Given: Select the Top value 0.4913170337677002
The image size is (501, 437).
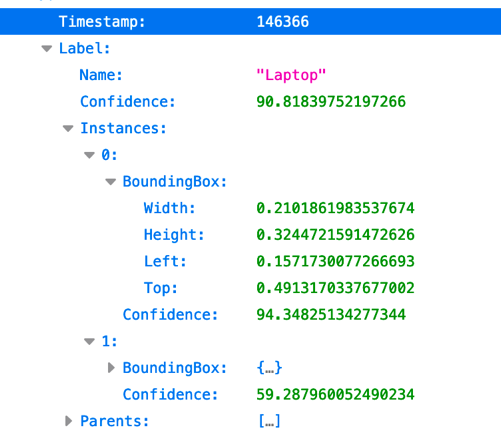Looking at the screenshot, I should tap(335, 288).
